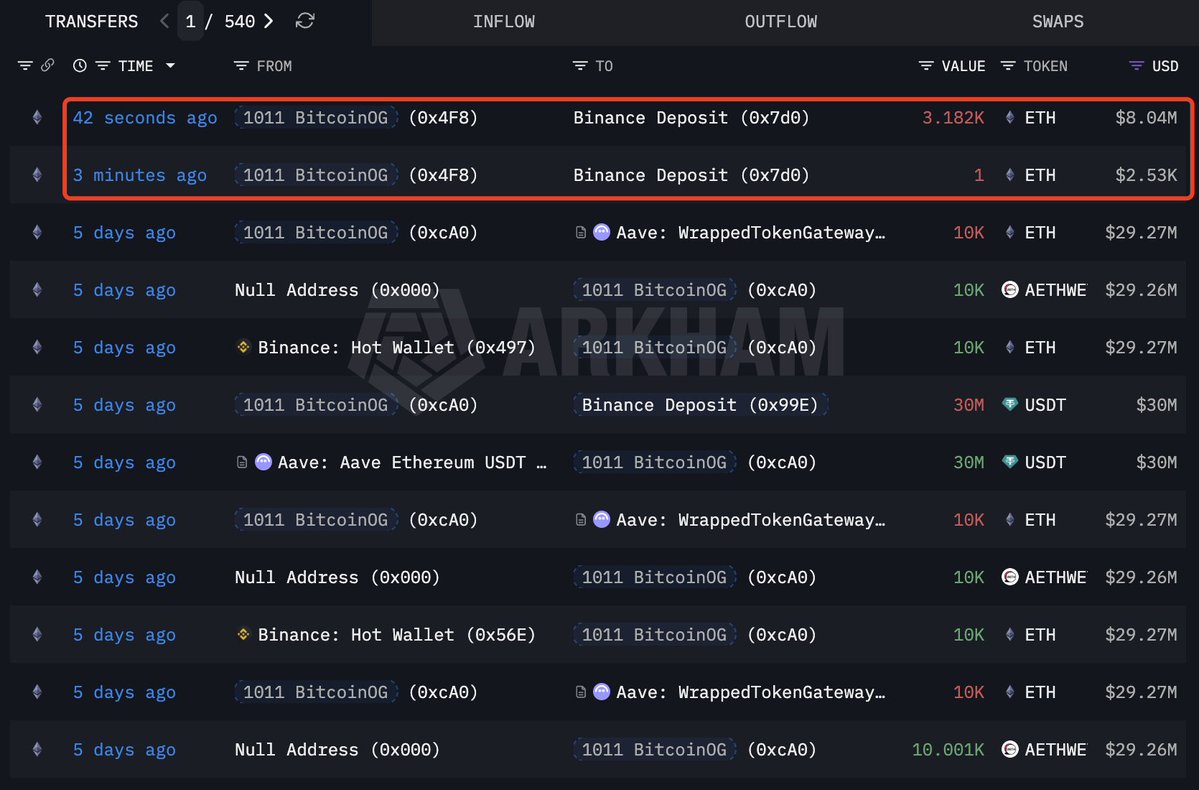Click the page number input field
The image size is (1199, 790).
[190, 21]
